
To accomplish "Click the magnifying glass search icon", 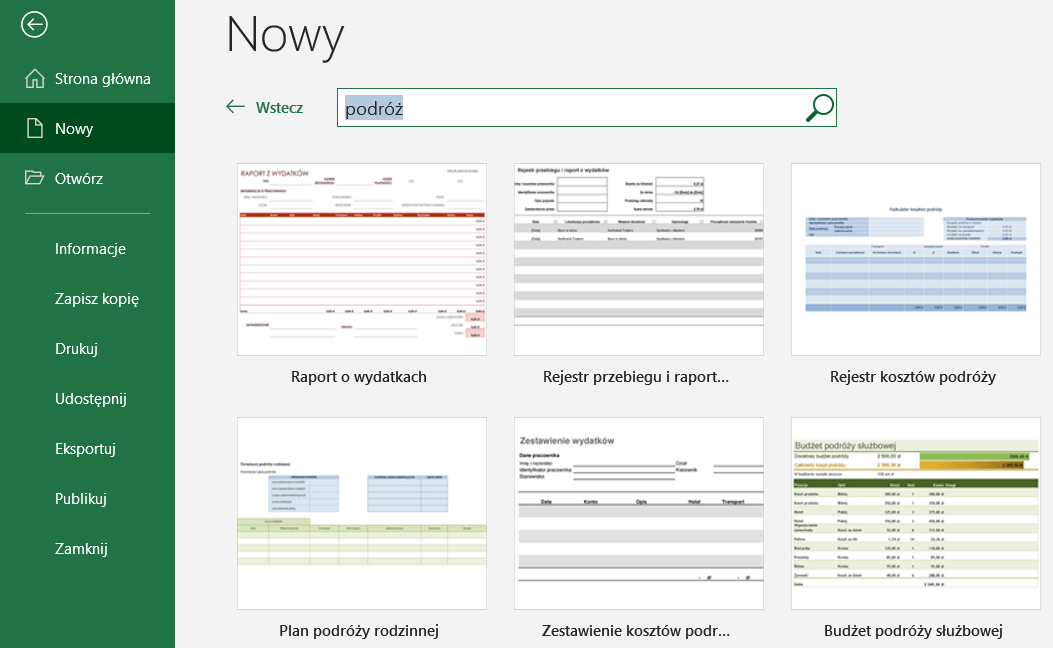I will pyautogui.click(x=819, y=108).
